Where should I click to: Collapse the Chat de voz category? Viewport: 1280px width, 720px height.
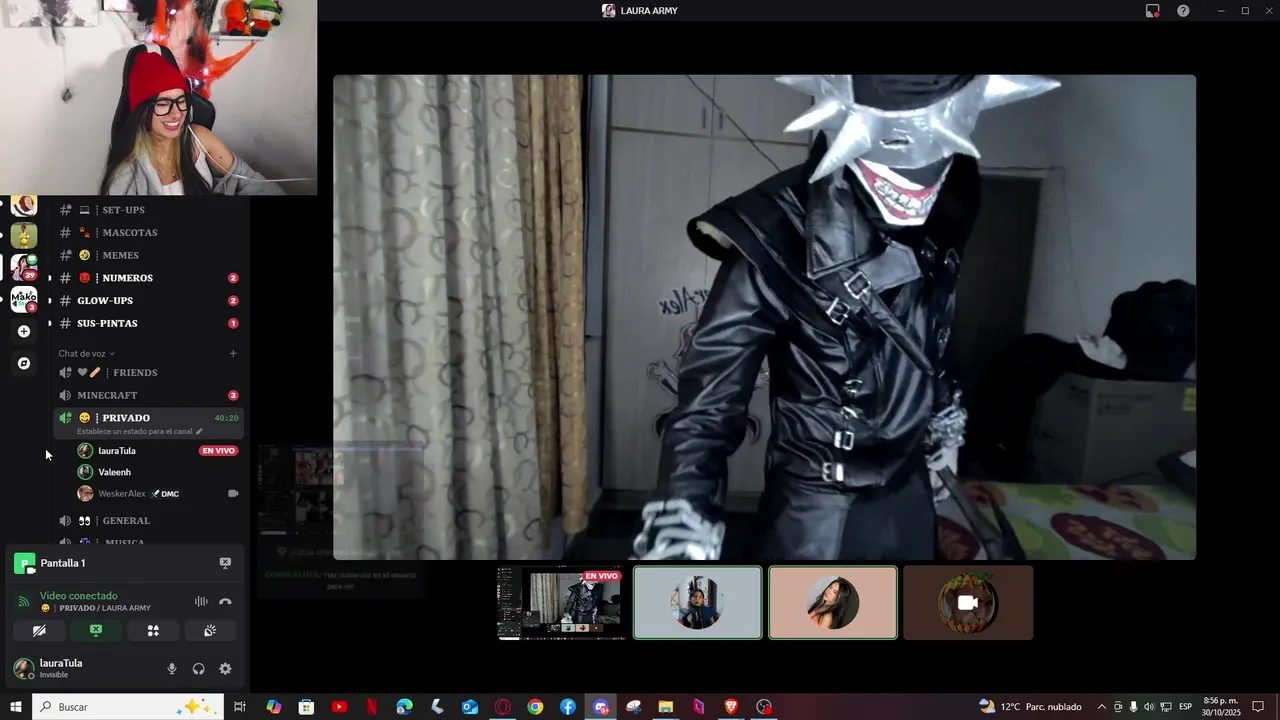(86, 353)
